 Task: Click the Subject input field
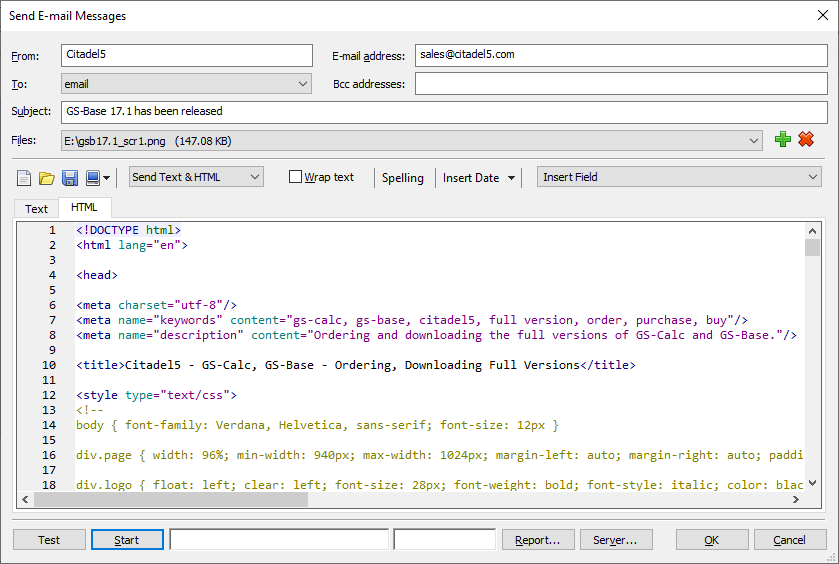(x=444, y=112)
